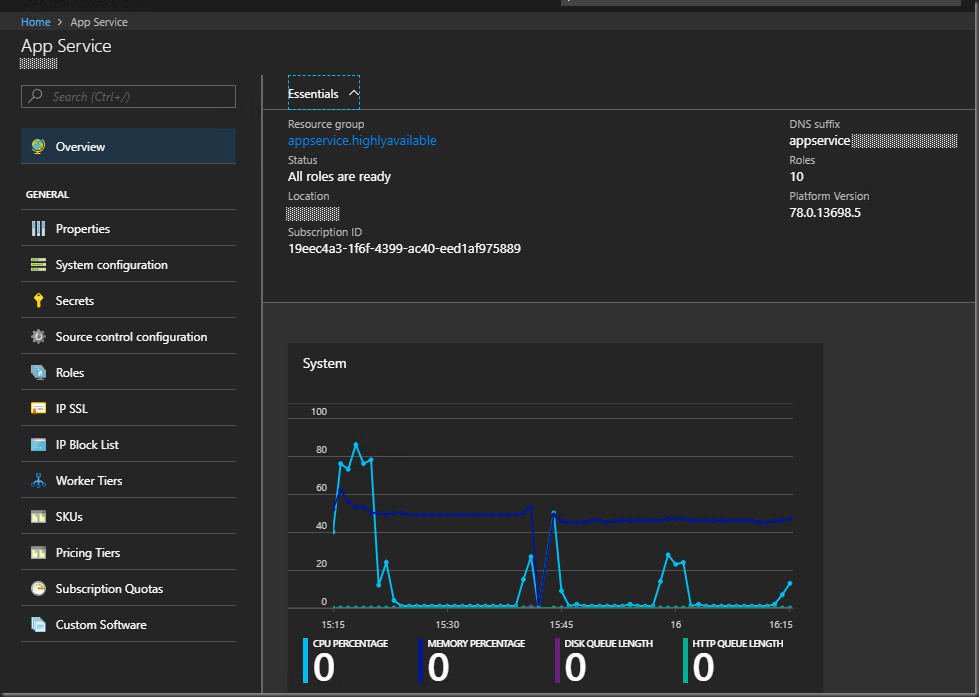The image size is (979, 697).
Task: Click the Worker Tiers icon
Action: click(x=38, y=481)
